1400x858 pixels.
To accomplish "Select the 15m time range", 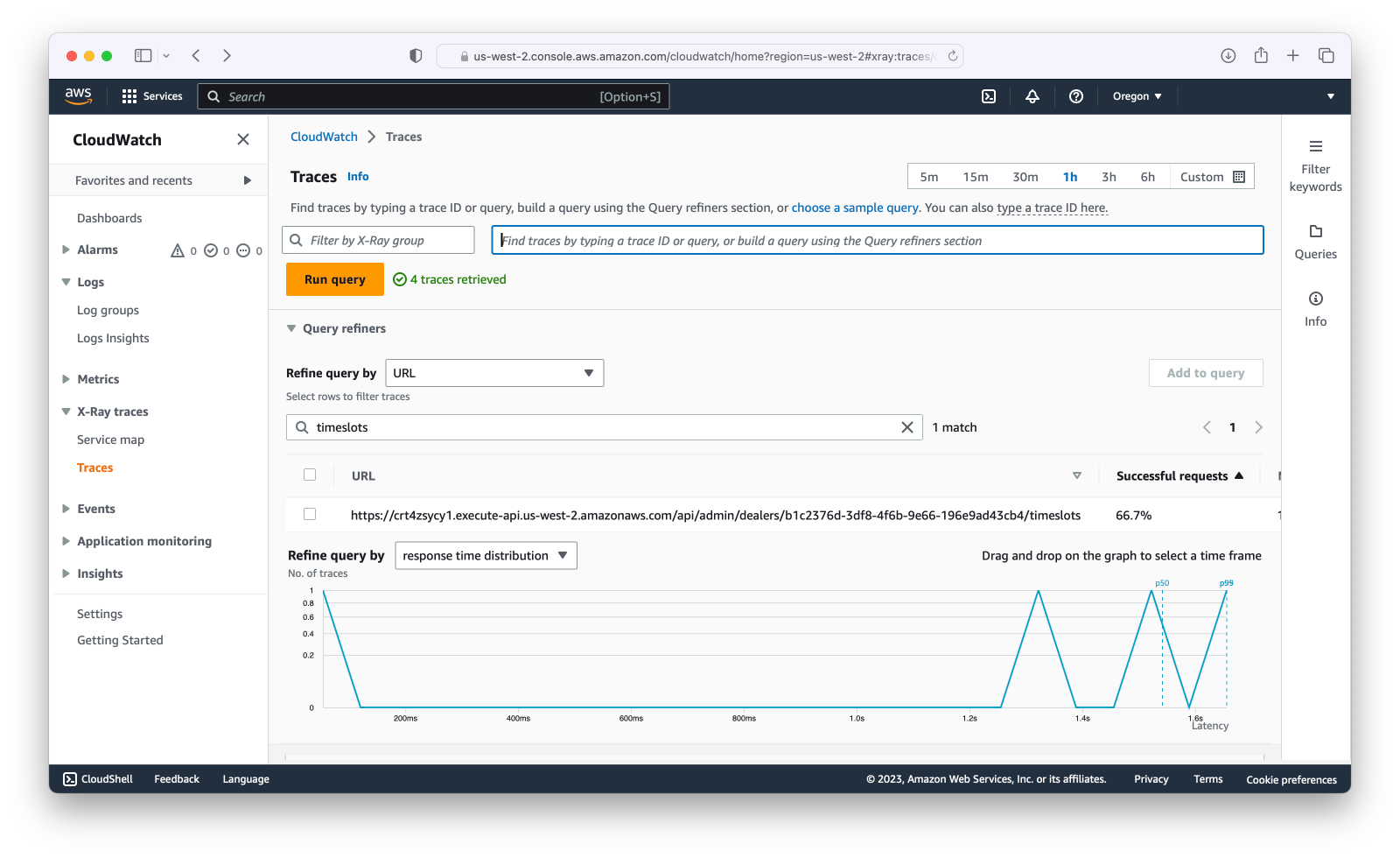I will pyautogui.click(x=976, y=177).
